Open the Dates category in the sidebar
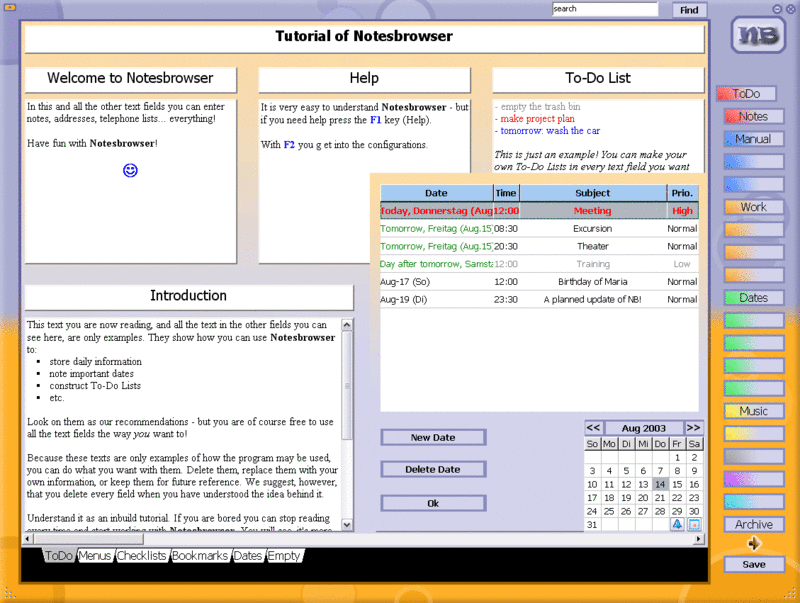The width and height of the screenshot is (800, 603). coord(754,298)
